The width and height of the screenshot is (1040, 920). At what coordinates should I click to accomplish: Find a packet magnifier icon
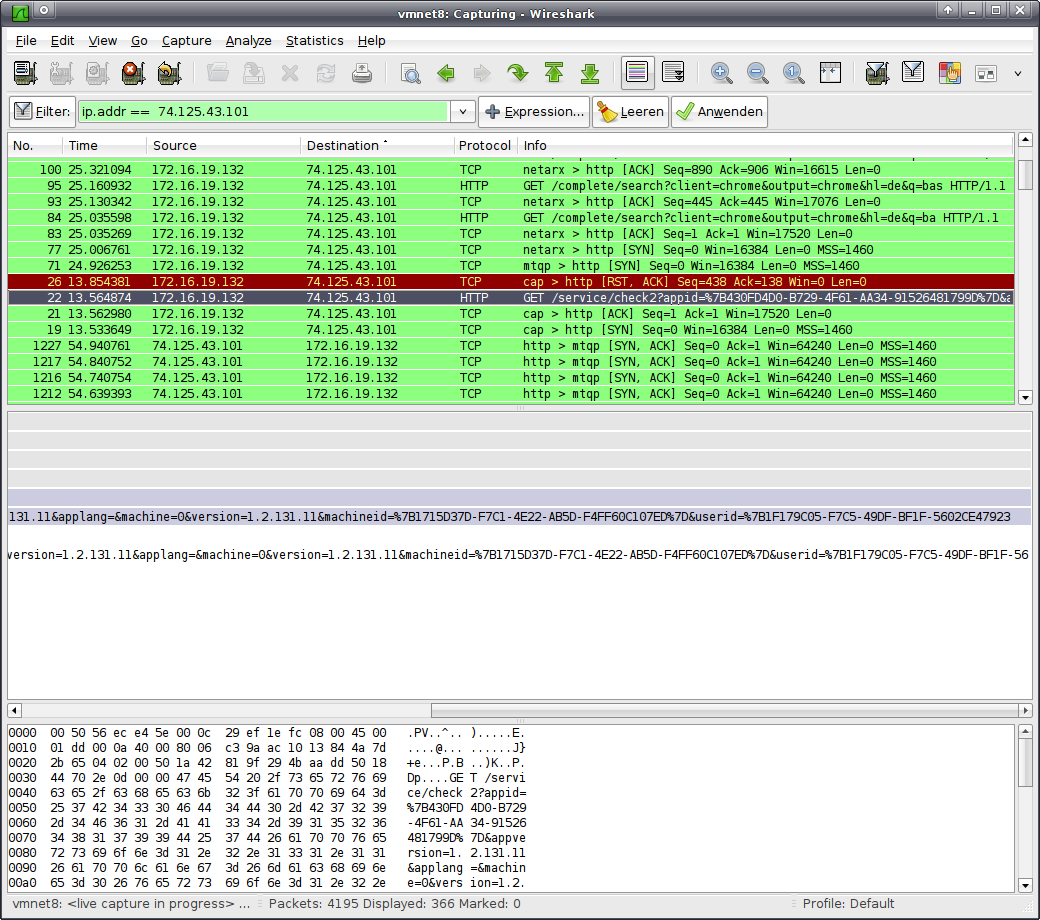coord(410,73)
